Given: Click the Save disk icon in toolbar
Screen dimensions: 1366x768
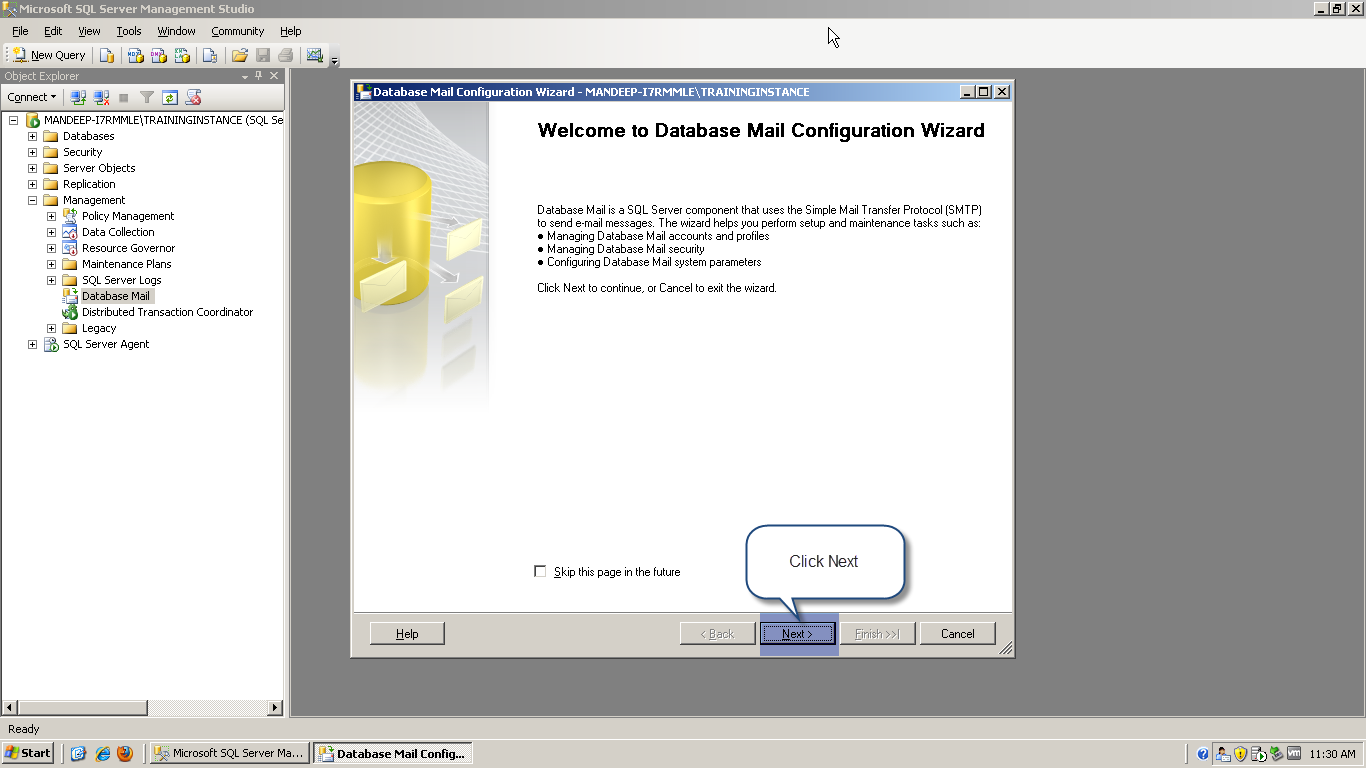Looking at the screenshot, I should (x=263, y=55).
